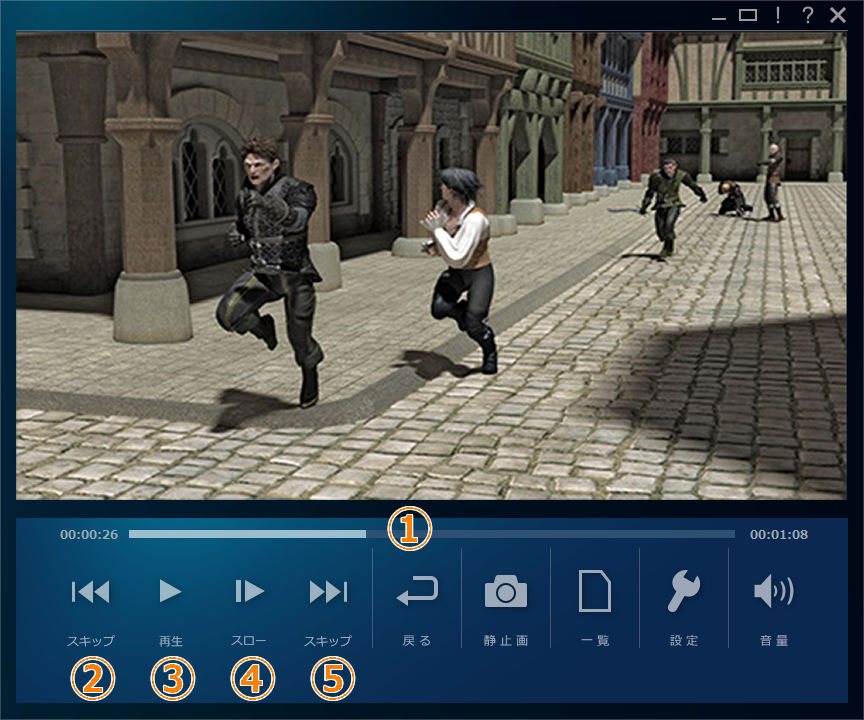Open volume control via speaker icon
Screen dimensions: 864x720
click(773, 592)
